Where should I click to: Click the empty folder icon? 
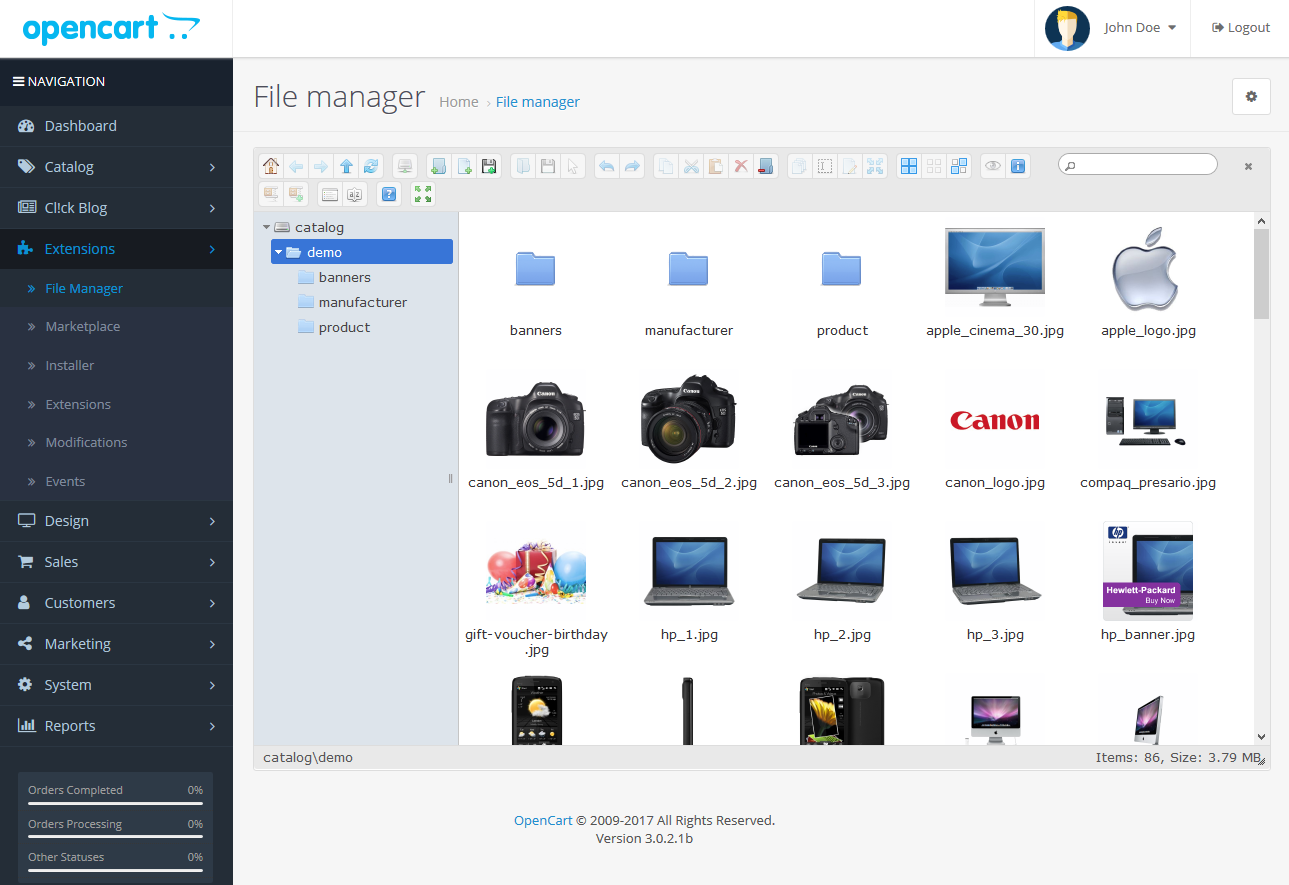(766, 166)
